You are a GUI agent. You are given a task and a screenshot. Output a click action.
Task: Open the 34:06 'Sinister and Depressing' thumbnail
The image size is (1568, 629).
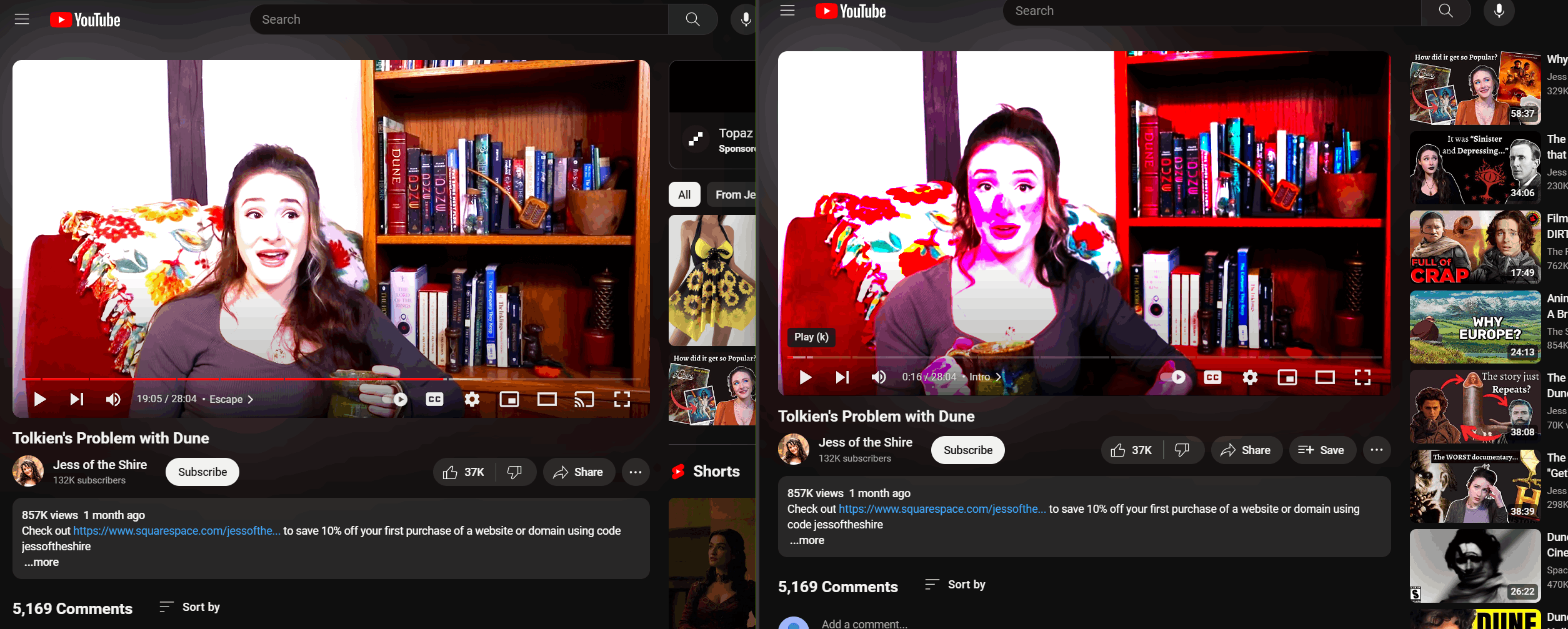point(1476,167)
